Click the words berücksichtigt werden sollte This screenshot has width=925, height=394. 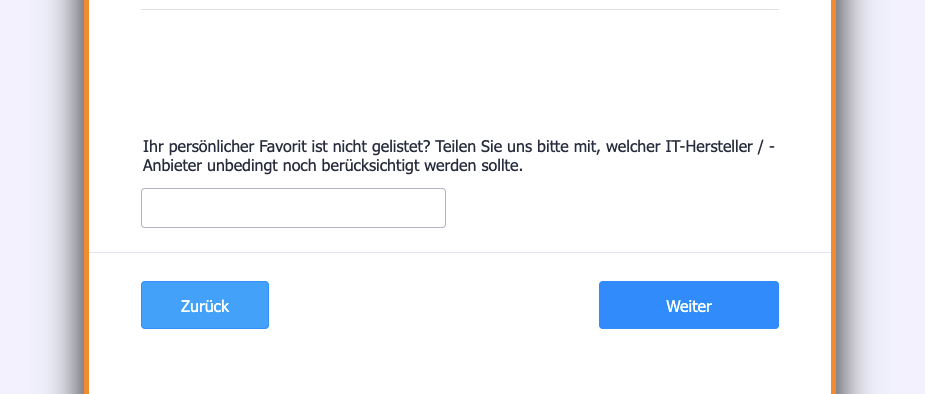(422, 166)
